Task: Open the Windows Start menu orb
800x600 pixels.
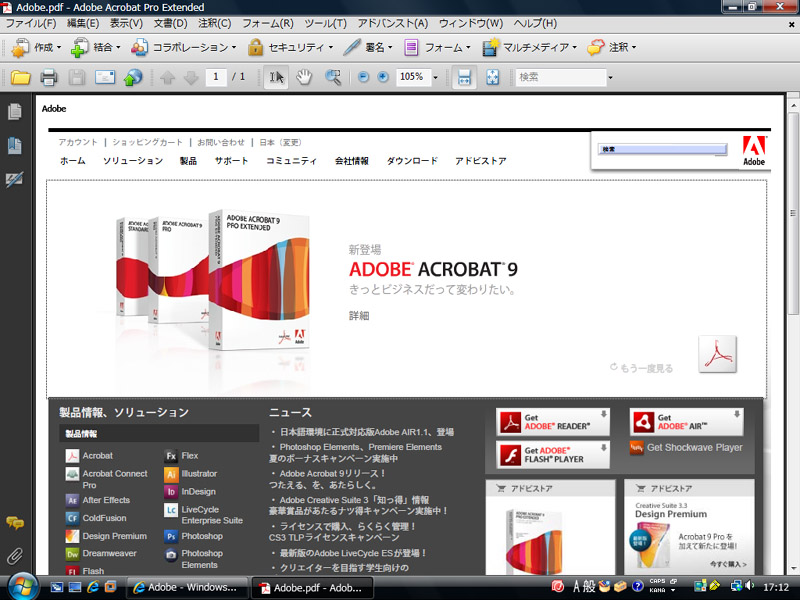Action: click(x=21, y=587)
